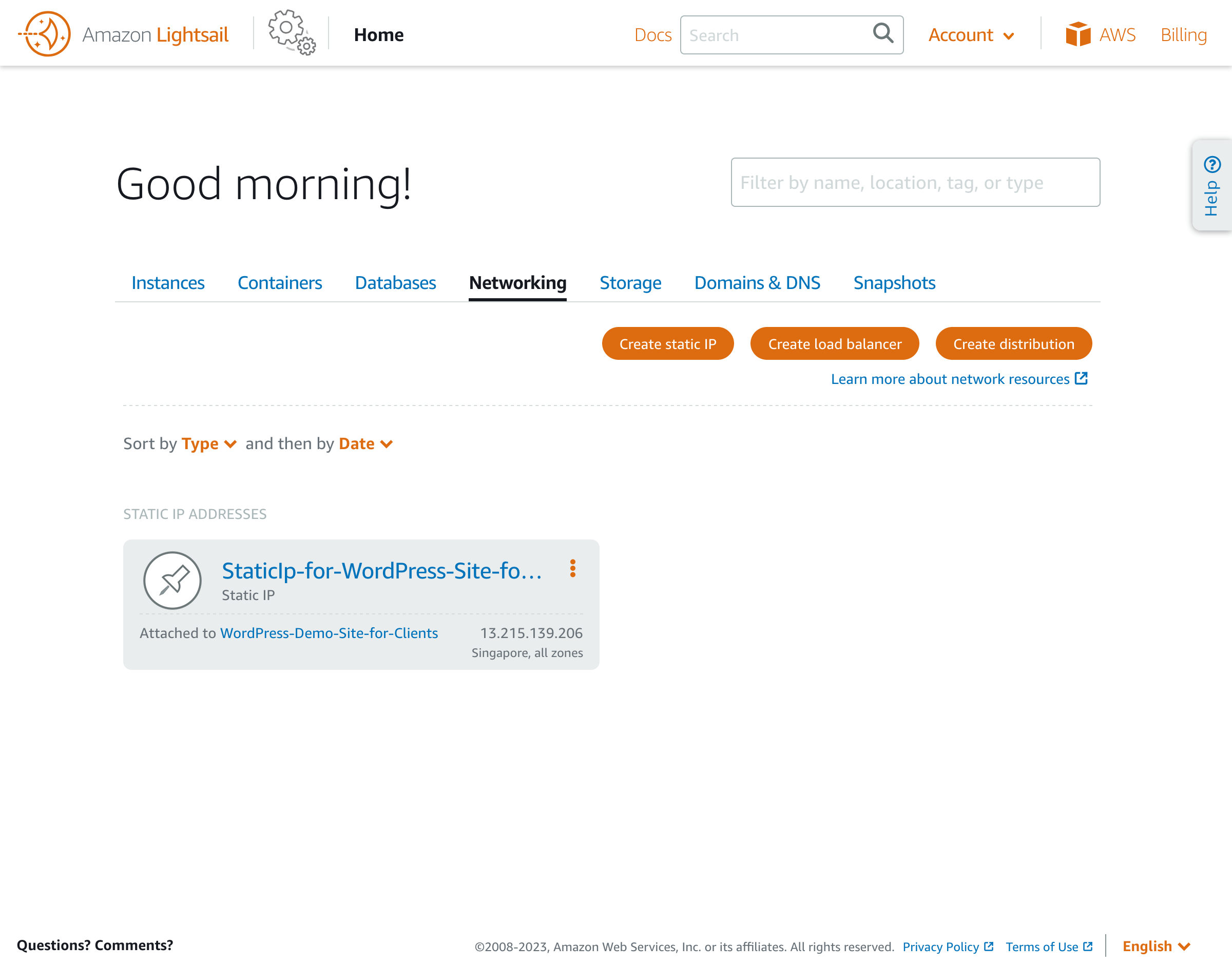
Task: Open the WordPress-Demo-Site-for-Clients instance link
Action: 330,633
